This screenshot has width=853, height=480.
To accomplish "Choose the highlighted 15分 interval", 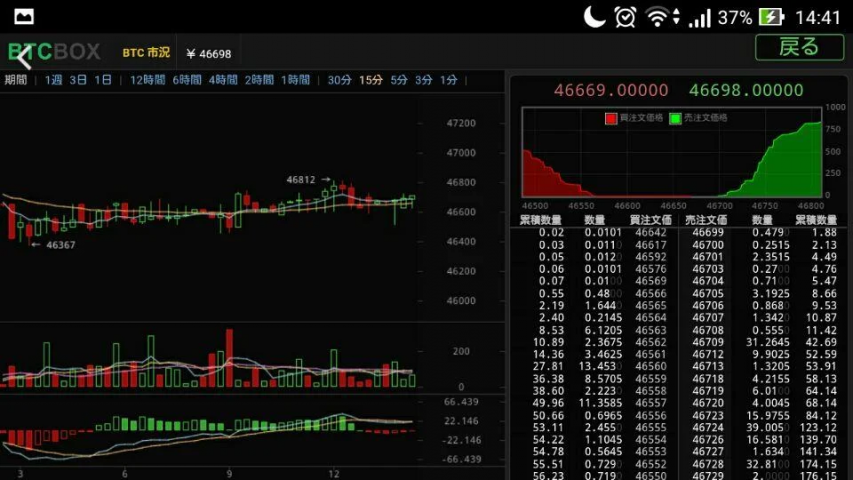I will pos(370,80).
